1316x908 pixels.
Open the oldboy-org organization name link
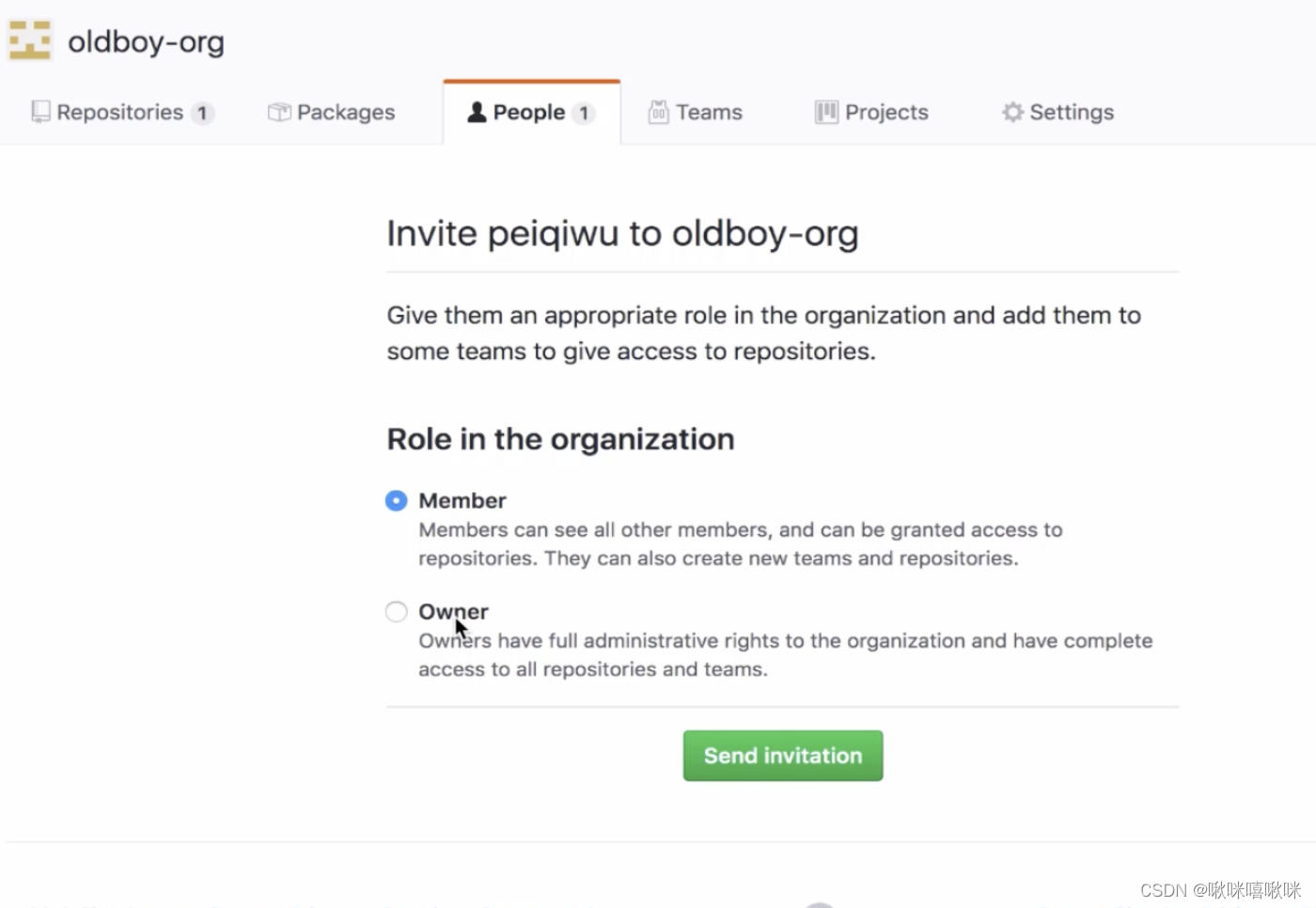tap(146, 41)
